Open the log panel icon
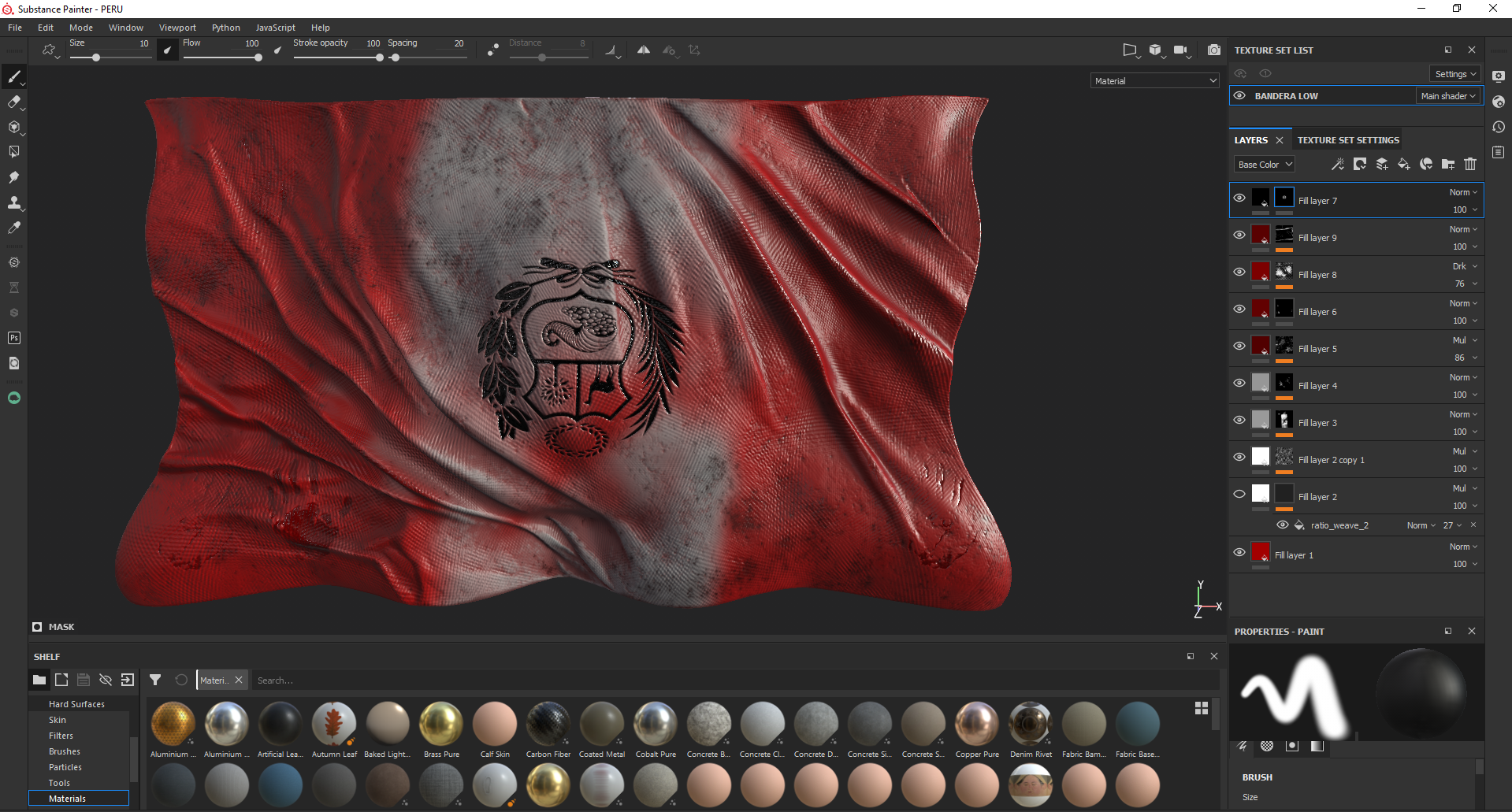Viewport: 1512px width, 812px height. tap(1499, 152)
